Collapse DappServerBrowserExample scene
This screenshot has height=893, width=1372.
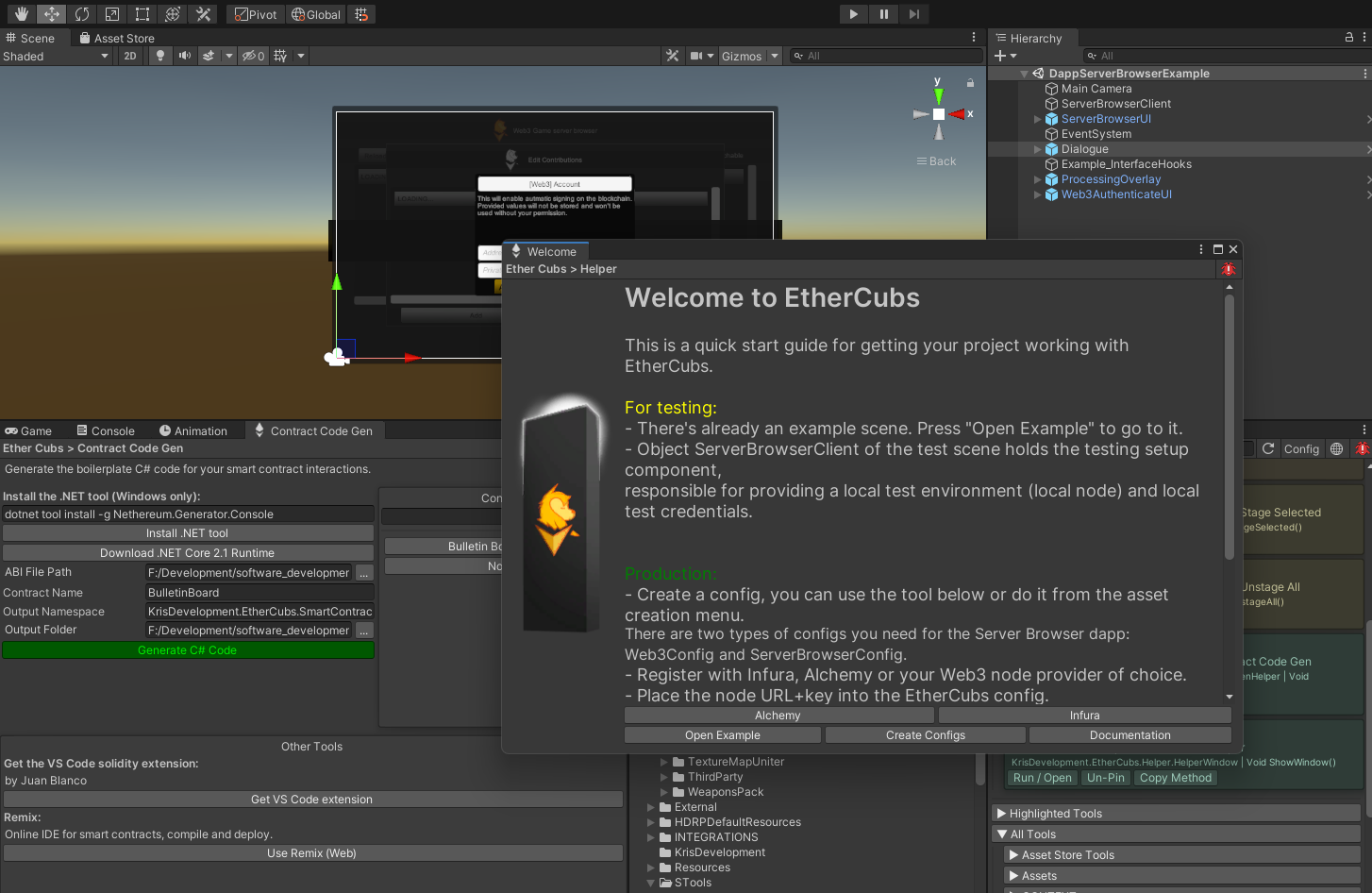point(1025,74)
